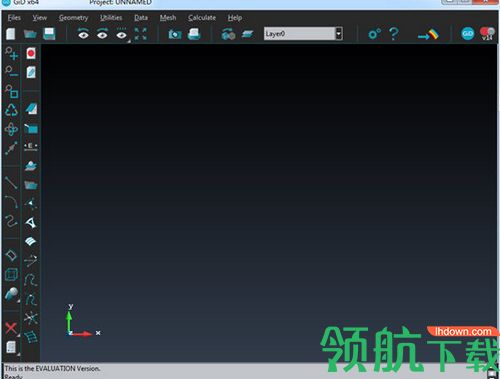Open the Mesh menu
This screenshot has width=500, height=379.
(168, 18)
